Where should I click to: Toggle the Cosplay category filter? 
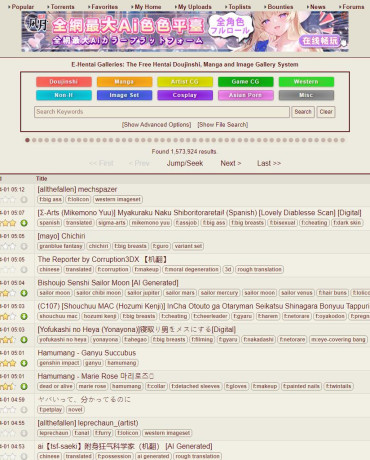tap(185, 95)
